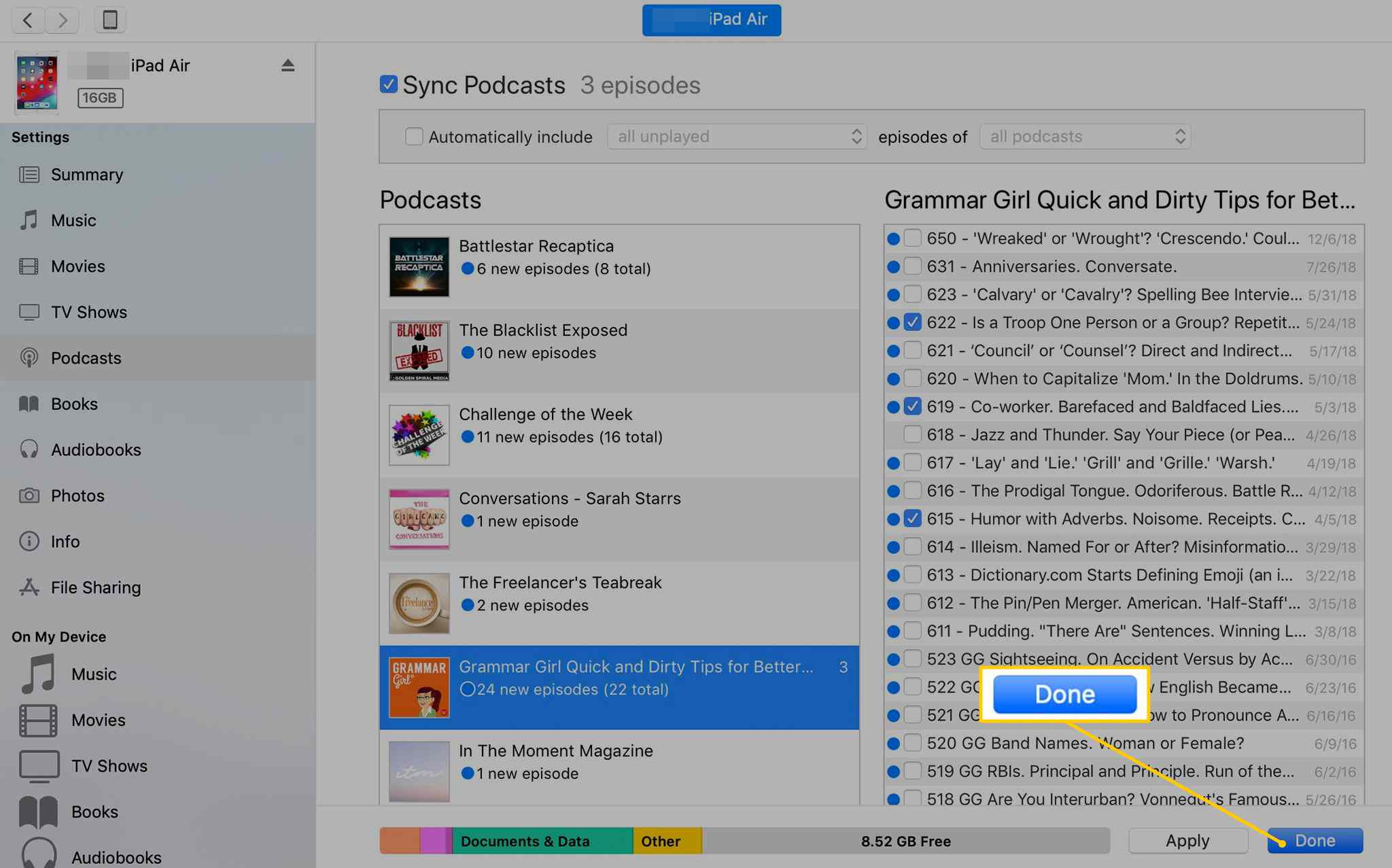Check episode 631 Anniversaries. Conversate.
The width and height of the screenshot is (1392, 868).
[x=913, y=266]
